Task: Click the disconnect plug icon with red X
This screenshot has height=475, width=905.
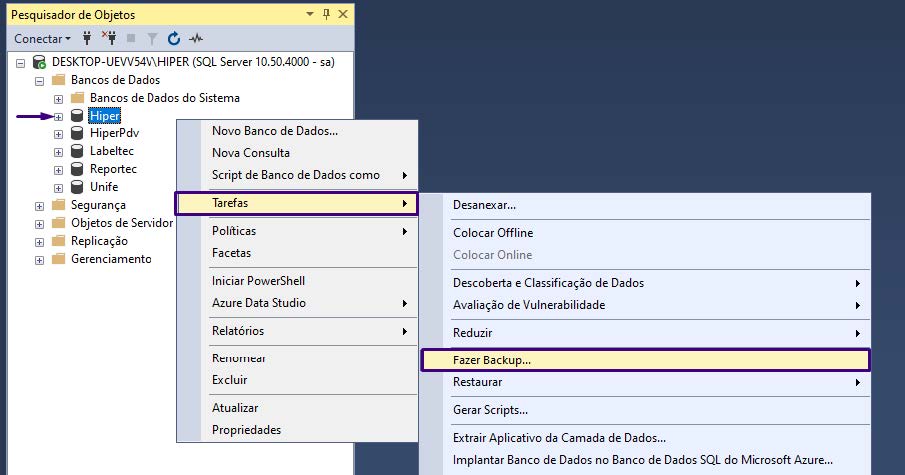Action: click(x=110, y=38)
